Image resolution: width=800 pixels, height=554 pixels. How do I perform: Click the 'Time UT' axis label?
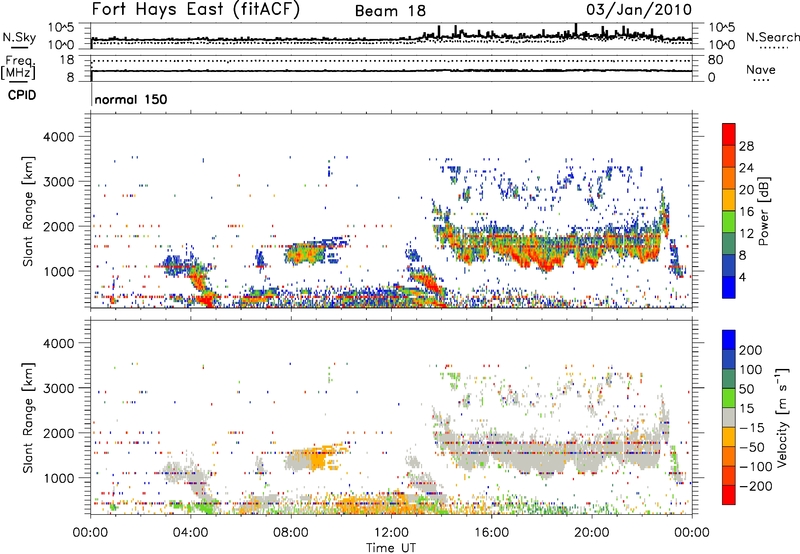click(x=391, y=547)
